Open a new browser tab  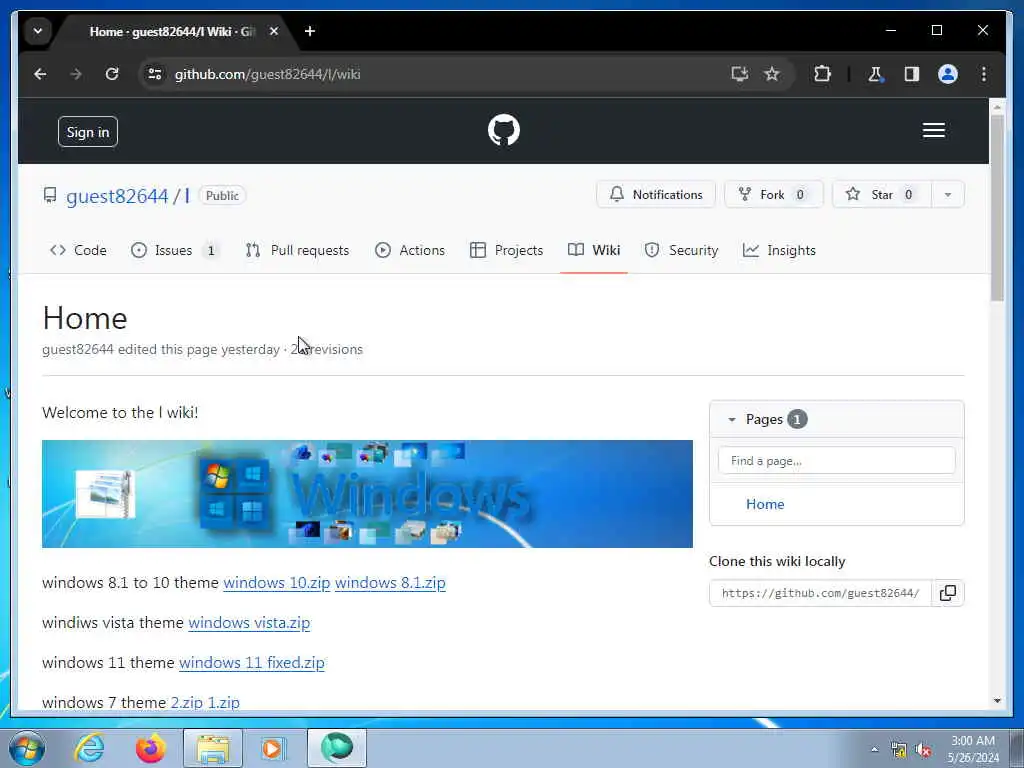click(x=310, y=31)
